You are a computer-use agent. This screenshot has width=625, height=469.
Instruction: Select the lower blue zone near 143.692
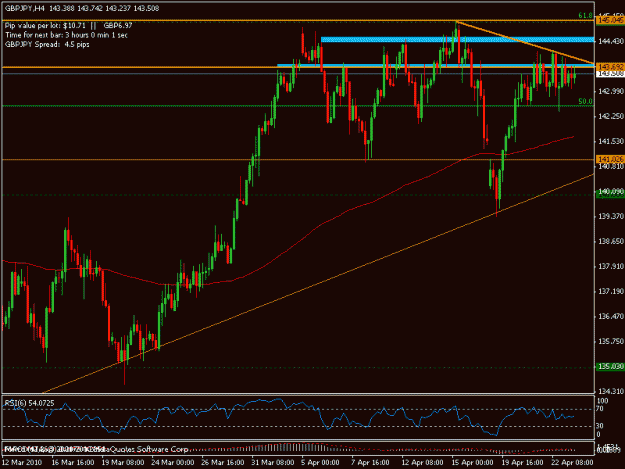435,65
